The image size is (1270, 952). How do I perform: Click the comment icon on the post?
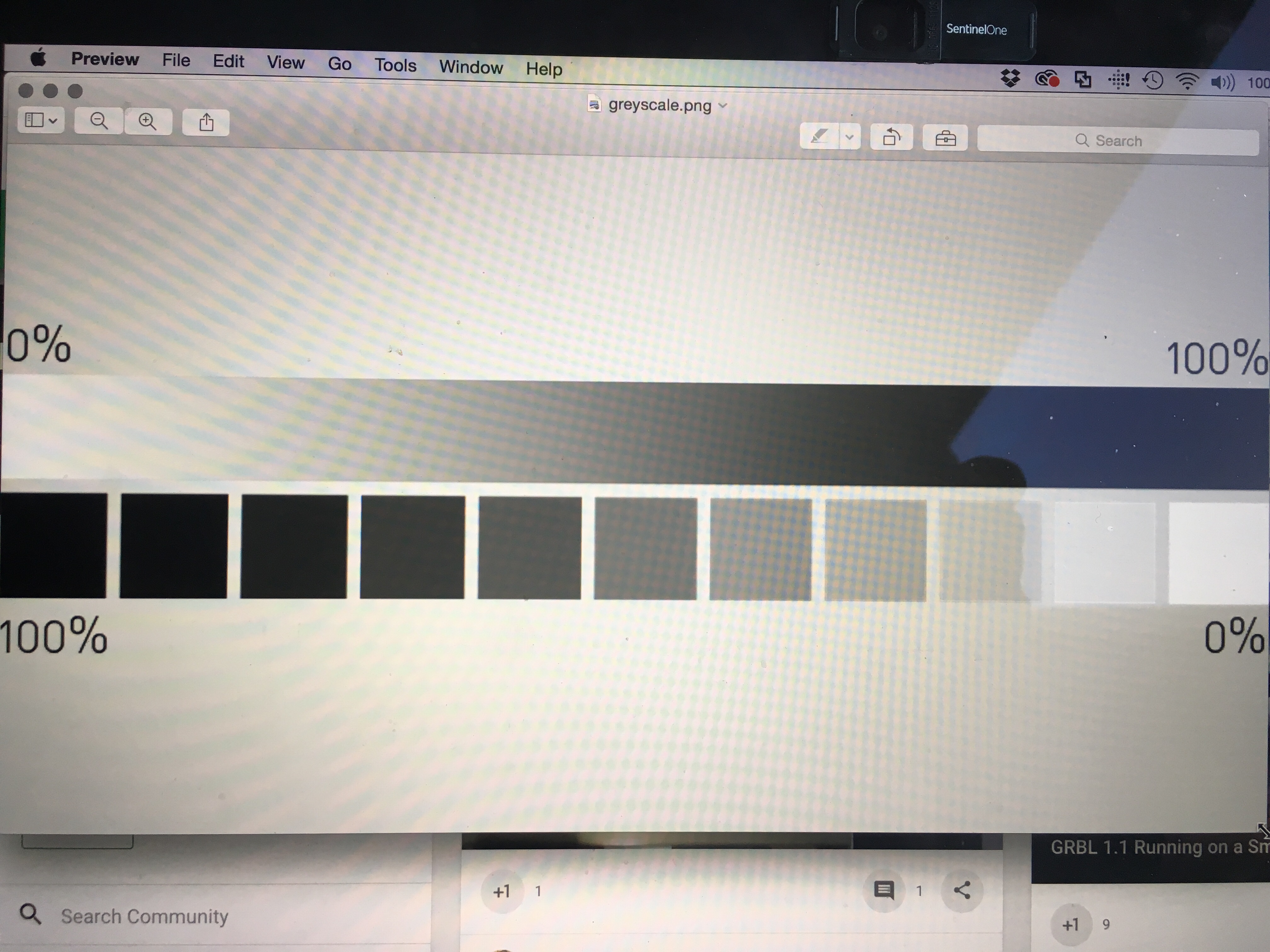pos(884,890)
